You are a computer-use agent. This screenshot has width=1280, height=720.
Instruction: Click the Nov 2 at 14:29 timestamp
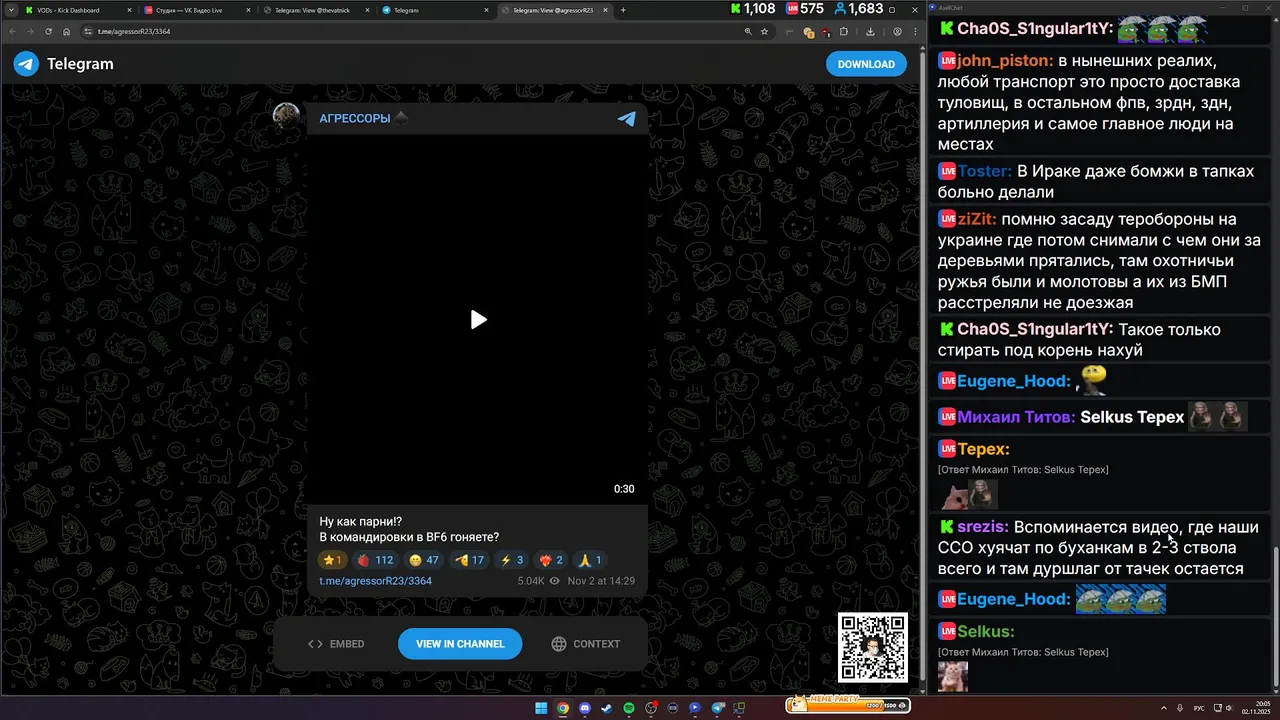601,581
